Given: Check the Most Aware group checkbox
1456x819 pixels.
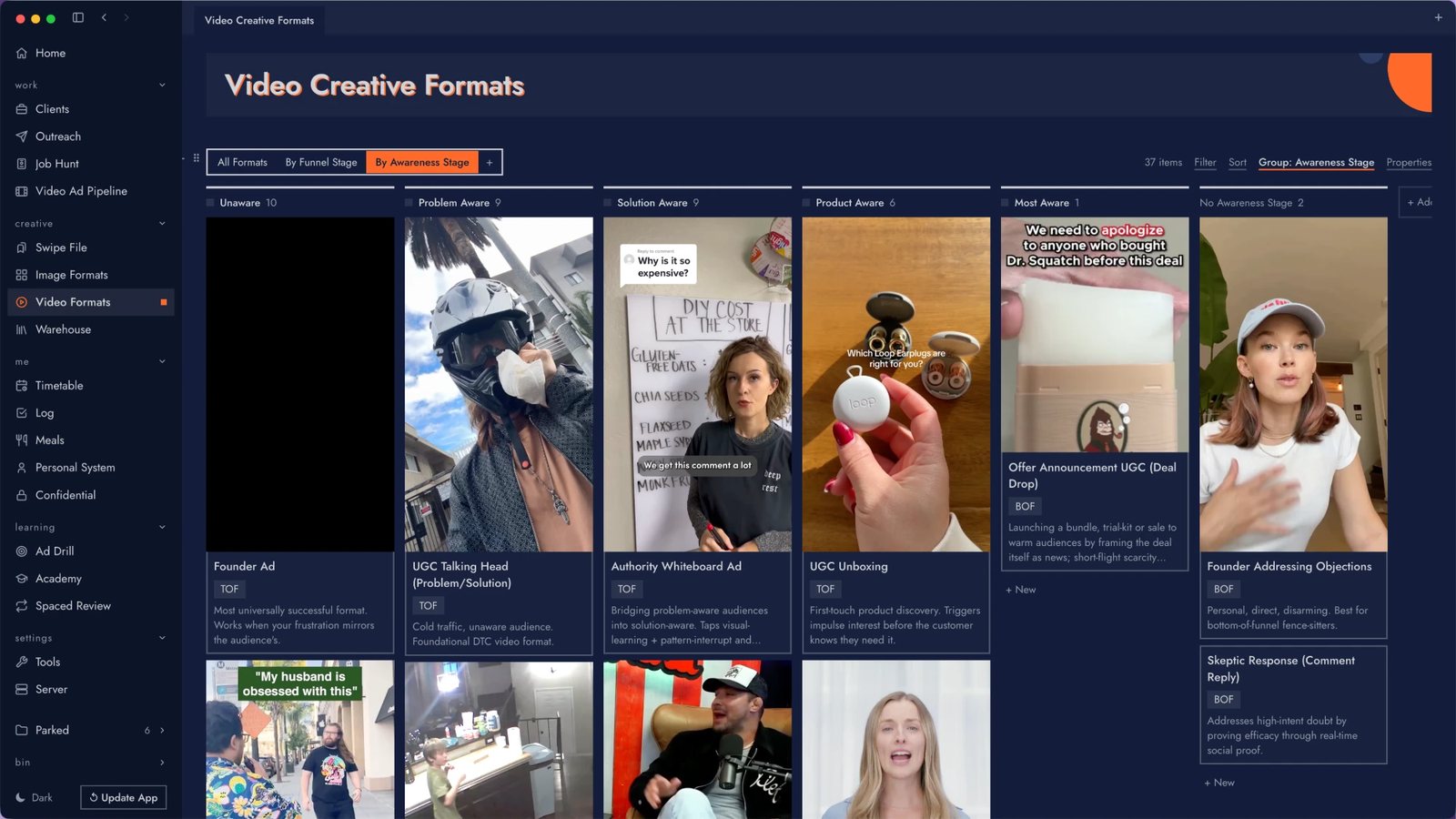Looking at the screenshot, I should [1006, 203].
